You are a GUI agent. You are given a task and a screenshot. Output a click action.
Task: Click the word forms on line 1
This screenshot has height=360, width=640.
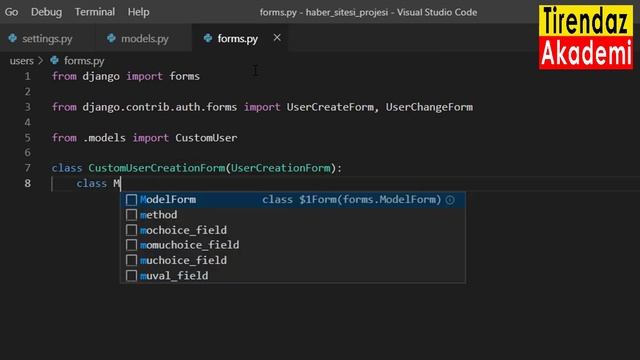point(184,76)
